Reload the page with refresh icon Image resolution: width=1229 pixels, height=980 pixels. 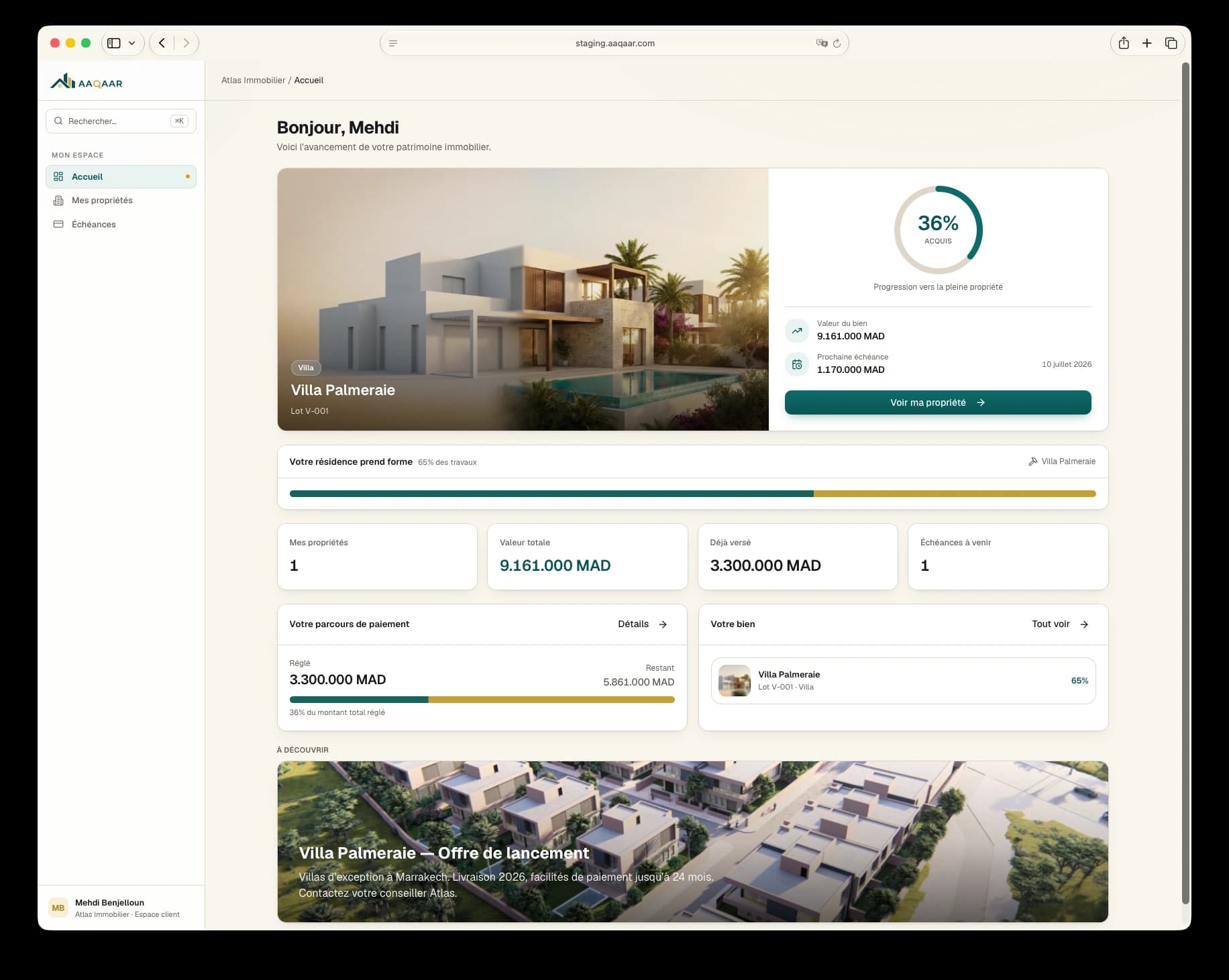837,43
